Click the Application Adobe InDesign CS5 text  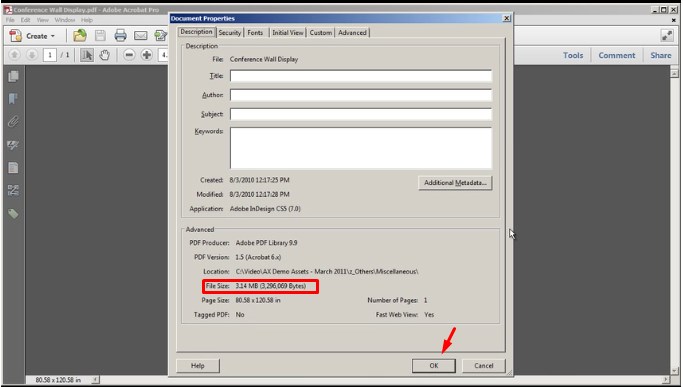[x=265, y=209]
